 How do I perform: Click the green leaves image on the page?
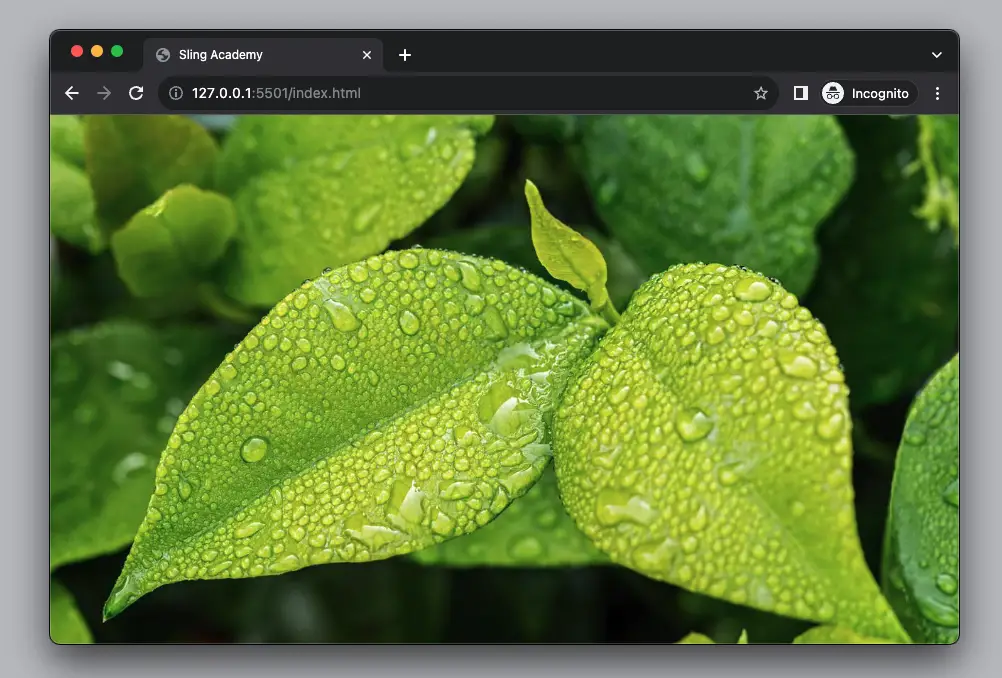tap(504, 379)
